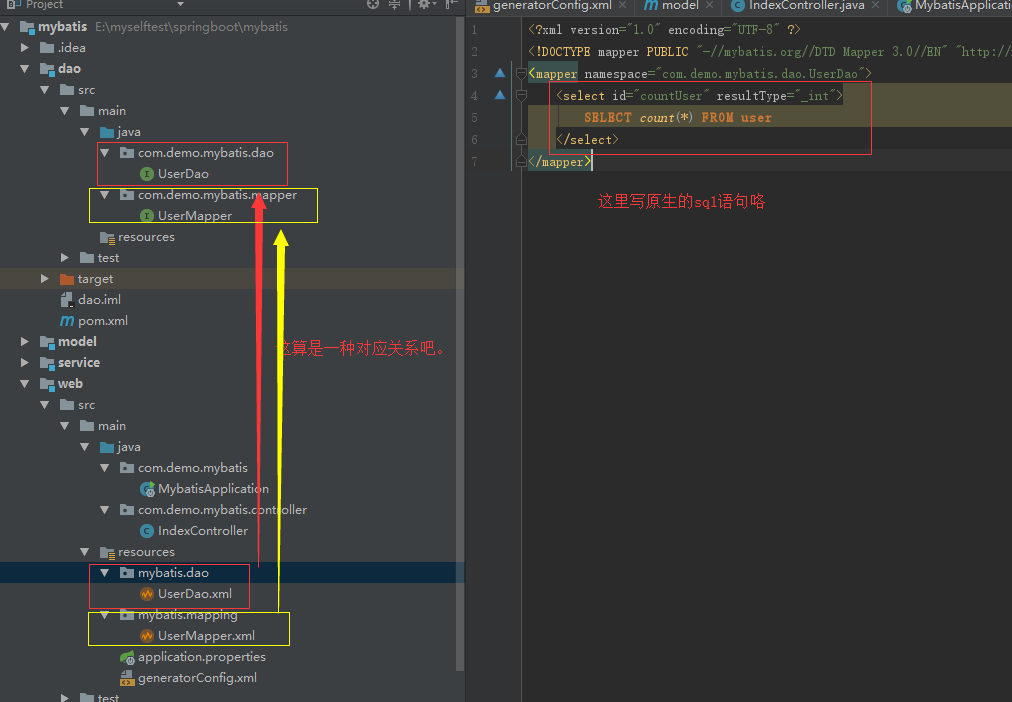Image resolution: width=1012 pixels, height=702 pixels.
Task: Click gutter navigation icon on line 4
Action: pos(500,95)
